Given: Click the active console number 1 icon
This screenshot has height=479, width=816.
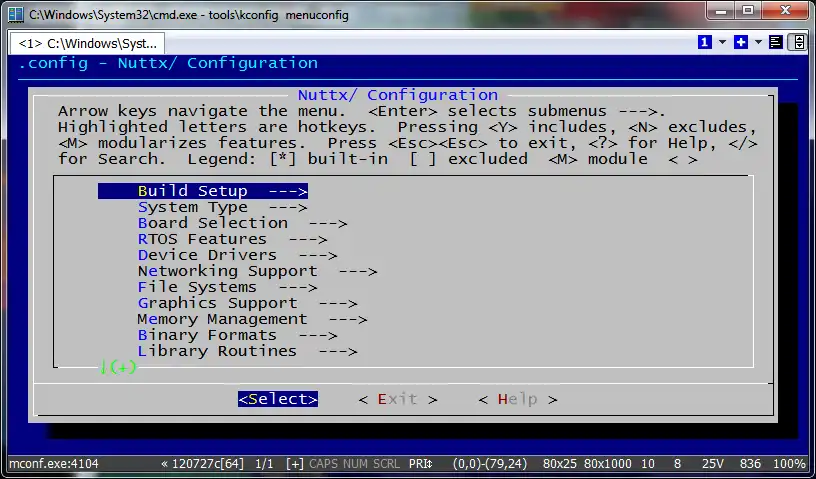Looking at the screenshot, I should tap(705, 42).
